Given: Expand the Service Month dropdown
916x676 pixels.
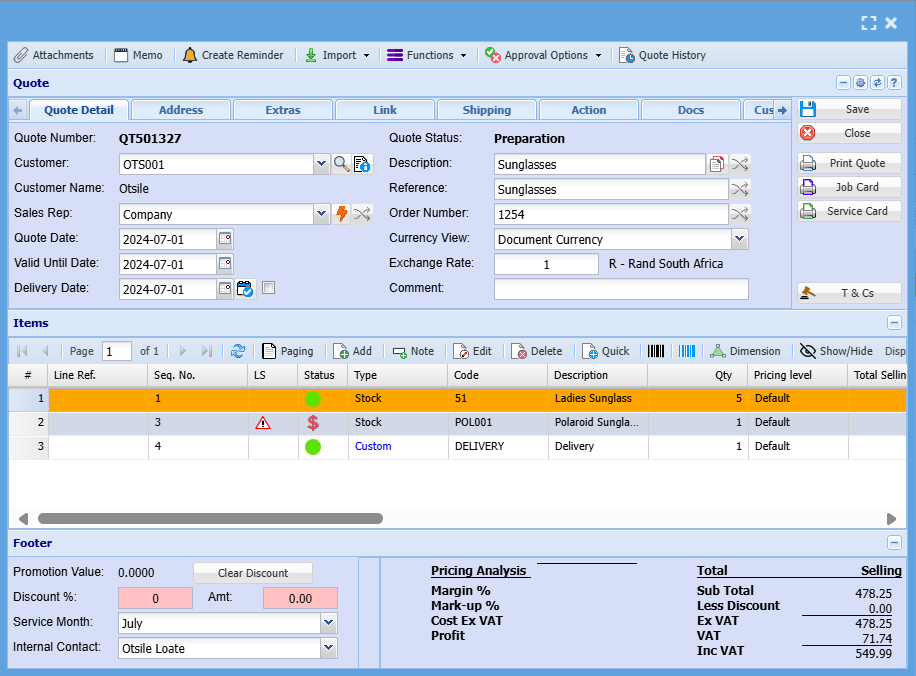Looking at the screenshot, I should 328,623.
